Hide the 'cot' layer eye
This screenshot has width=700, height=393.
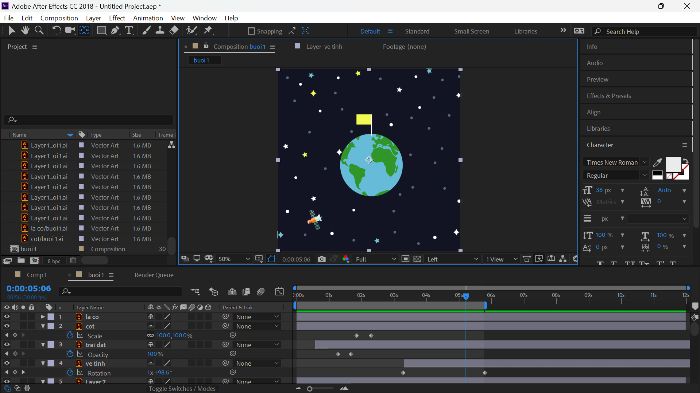tap(7, 326)
